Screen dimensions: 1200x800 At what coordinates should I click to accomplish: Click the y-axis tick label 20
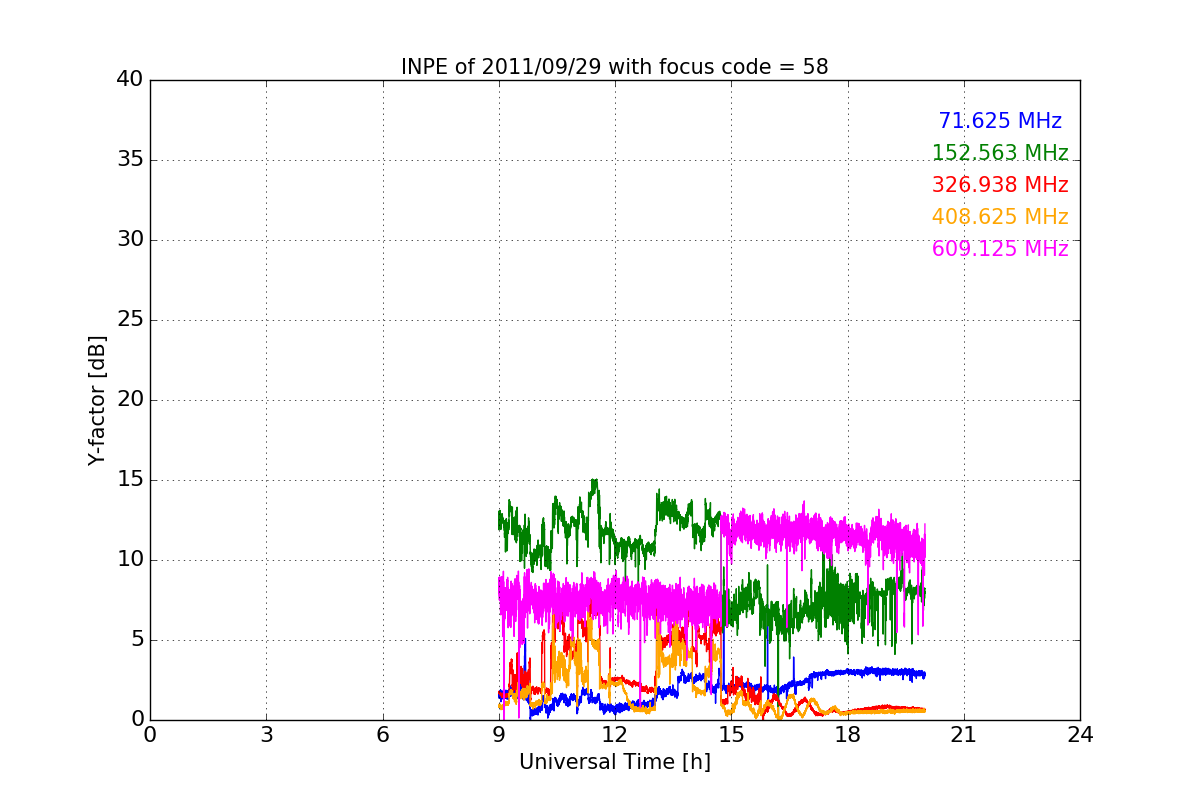tap(130, 400)
